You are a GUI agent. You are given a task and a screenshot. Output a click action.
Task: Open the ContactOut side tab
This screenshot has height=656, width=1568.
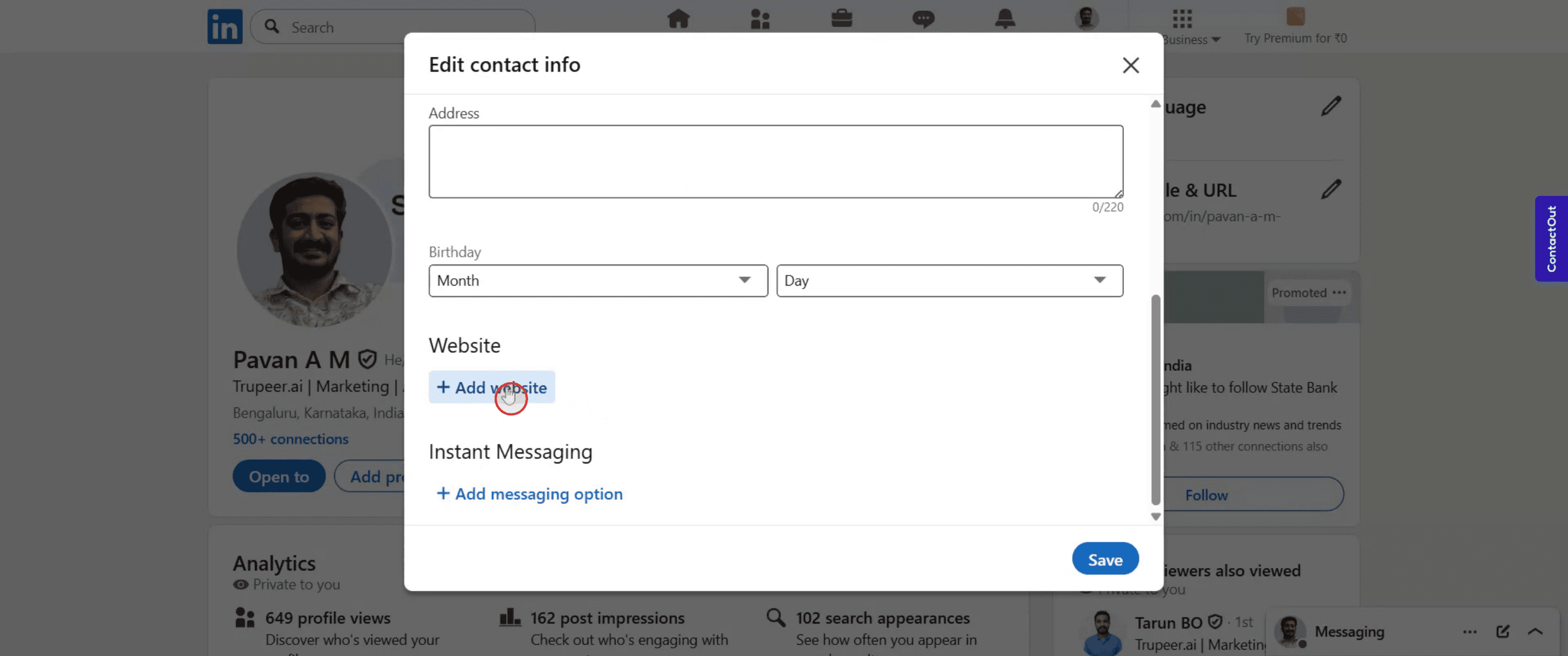point(1550,239)
